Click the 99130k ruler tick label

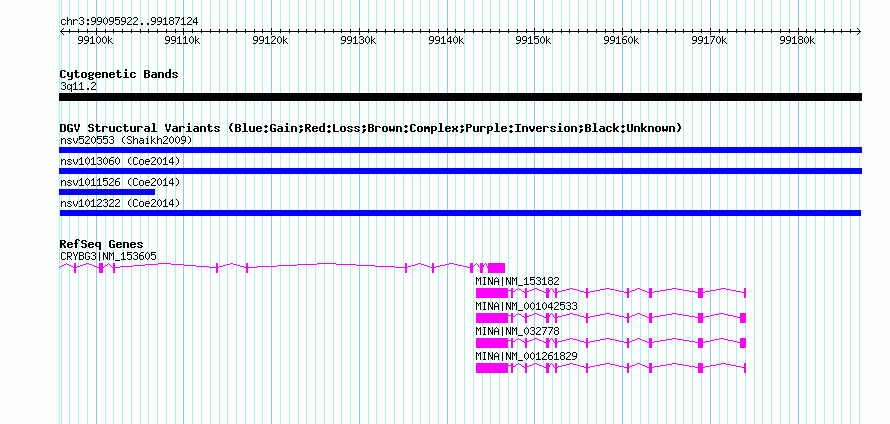359,40
